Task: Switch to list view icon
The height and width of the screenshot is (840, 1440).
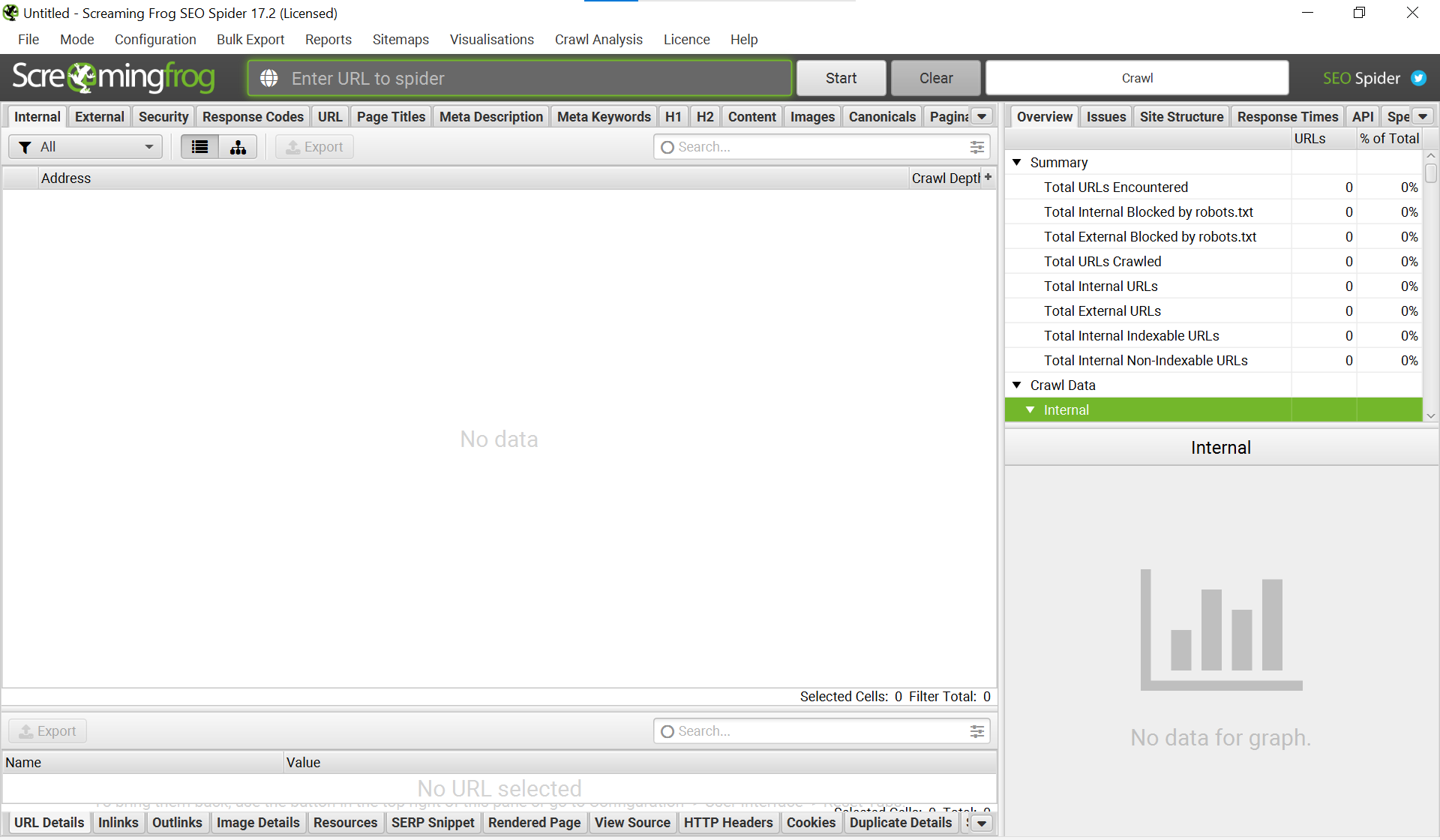Action: point(199,147)
